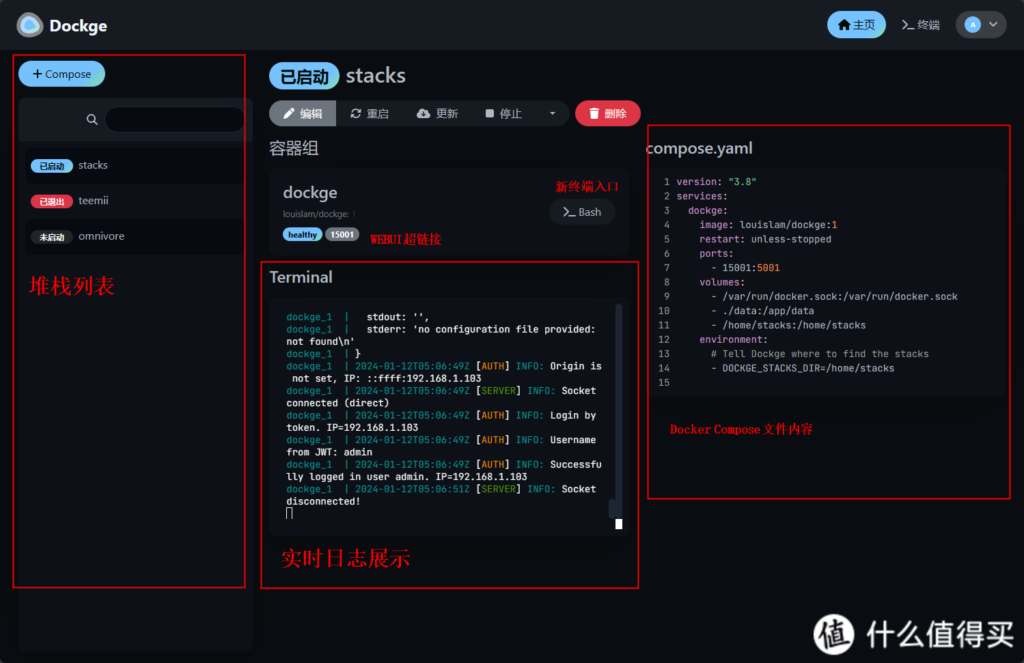The image size is (1024, 663).
Task: Click the search magnifier icon in sidebar
Action: click(x=92, y=120)
